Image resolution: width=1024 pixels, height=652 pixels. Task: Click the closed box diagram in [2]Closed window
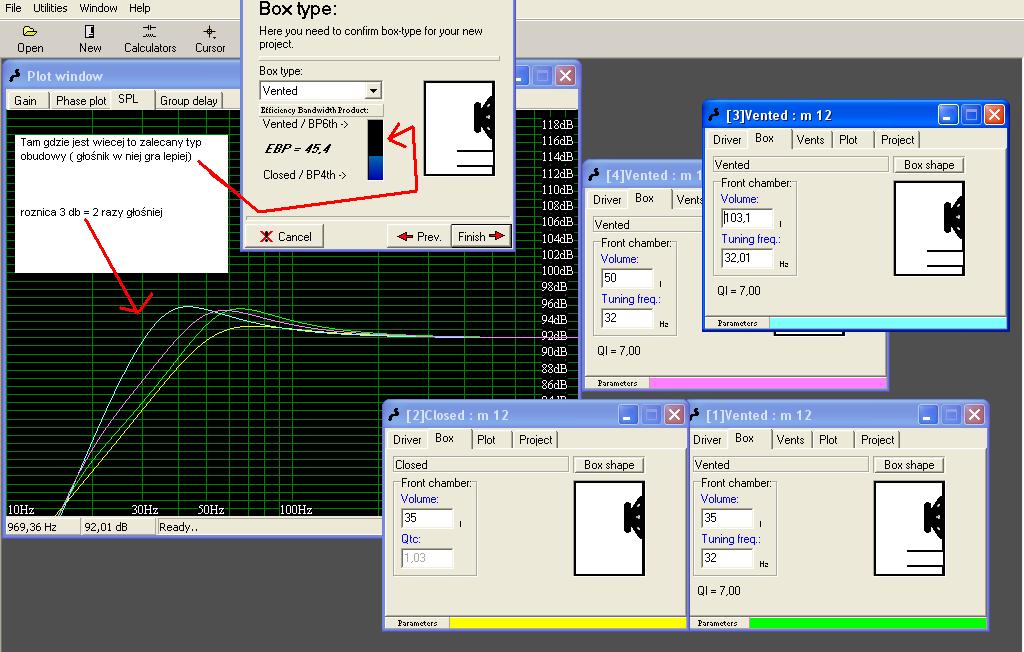tap(609, 528)
